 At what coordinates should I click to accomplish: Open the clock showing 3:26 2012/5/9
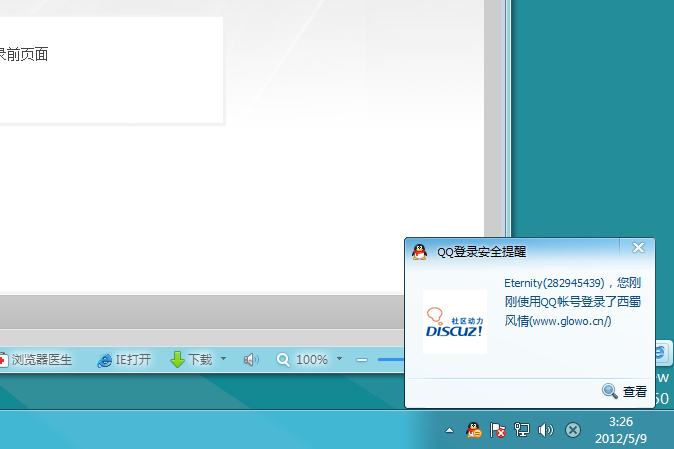tap(621, 430)
